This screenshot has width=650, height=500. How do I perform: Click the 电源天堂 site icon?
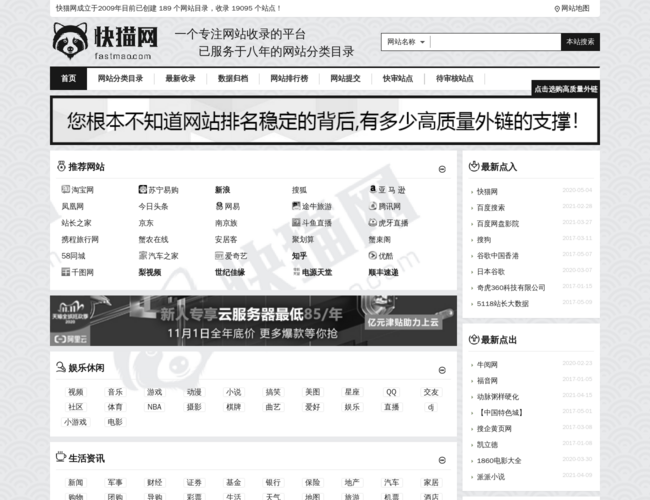(x=296, y=272)
